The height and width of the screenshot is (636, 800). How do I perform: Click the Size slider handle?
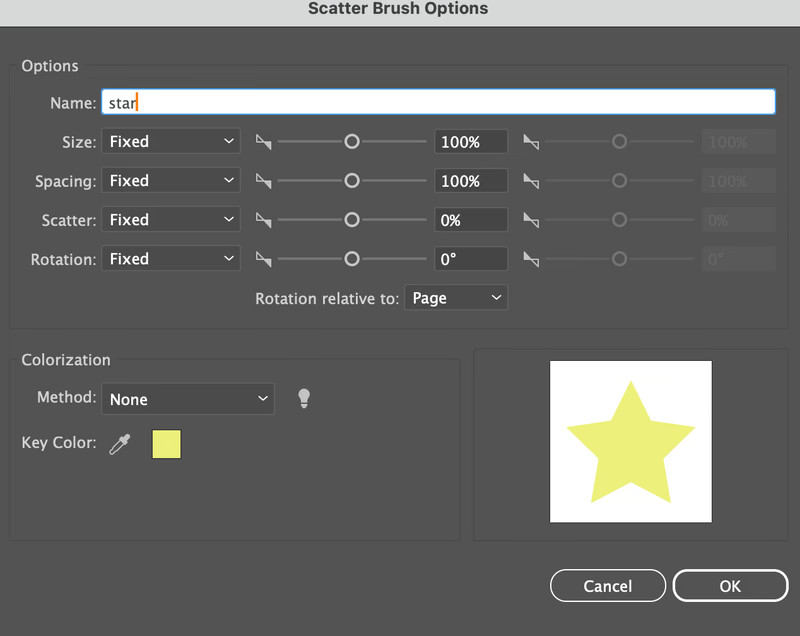(x=351, y=142)
